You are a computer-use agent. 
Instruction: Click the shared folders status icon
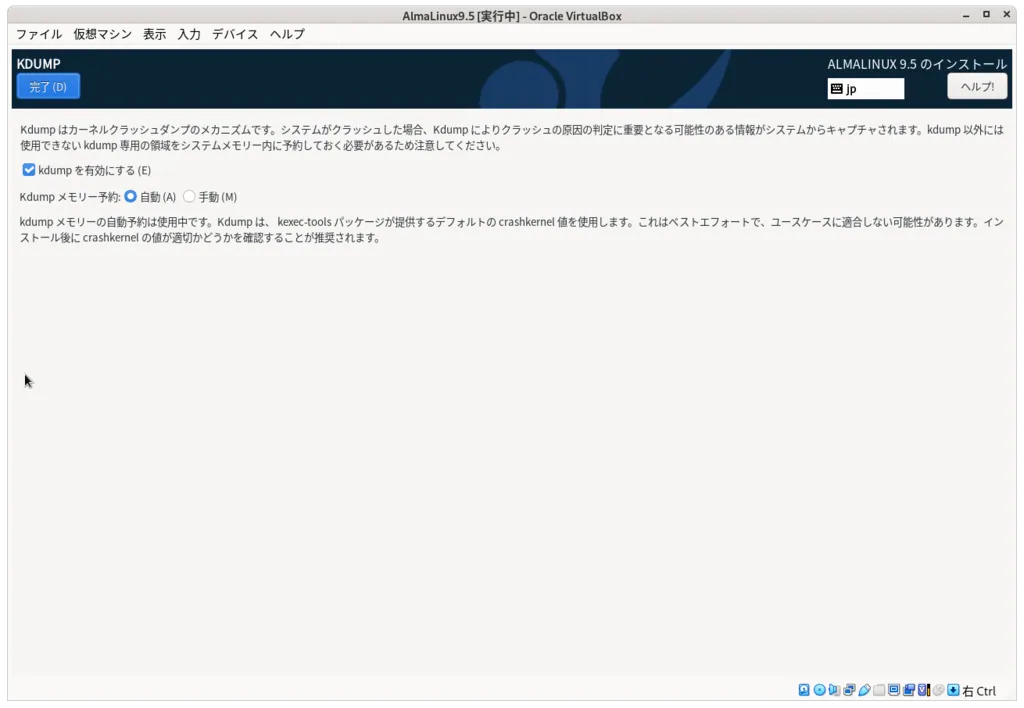click(x=880, y=690)
